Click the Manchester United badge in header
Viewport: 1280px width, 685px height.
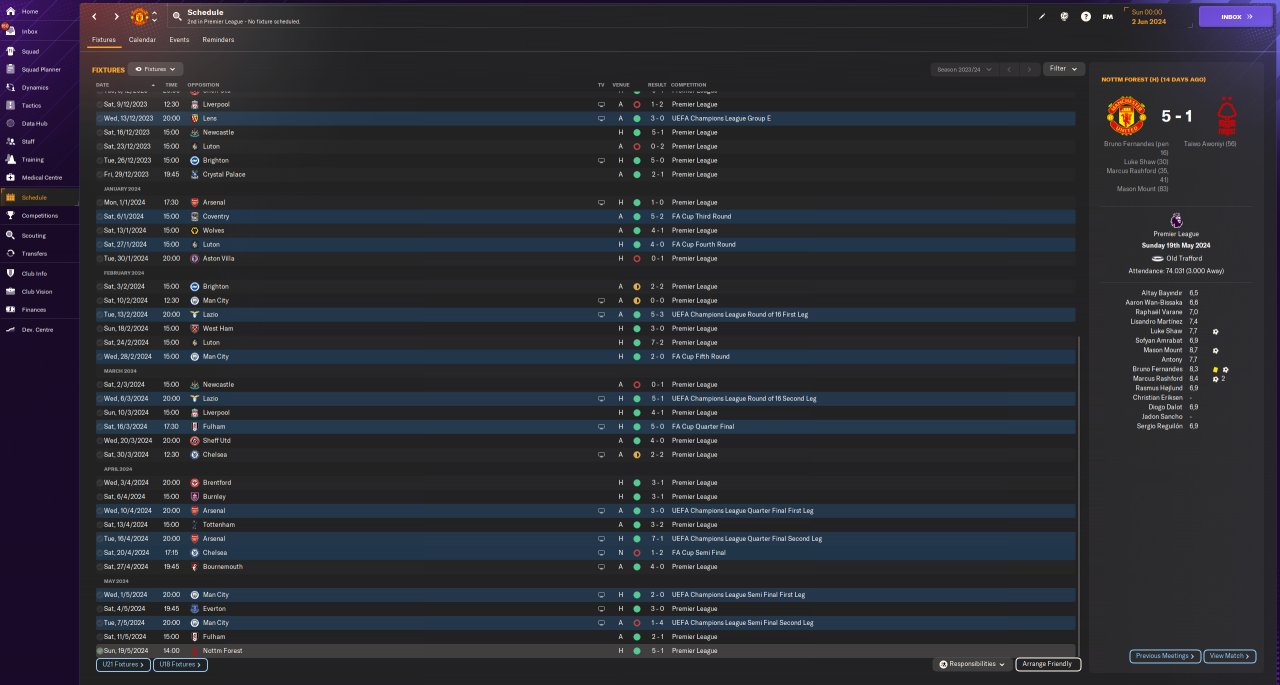click(x=139, y=17)
